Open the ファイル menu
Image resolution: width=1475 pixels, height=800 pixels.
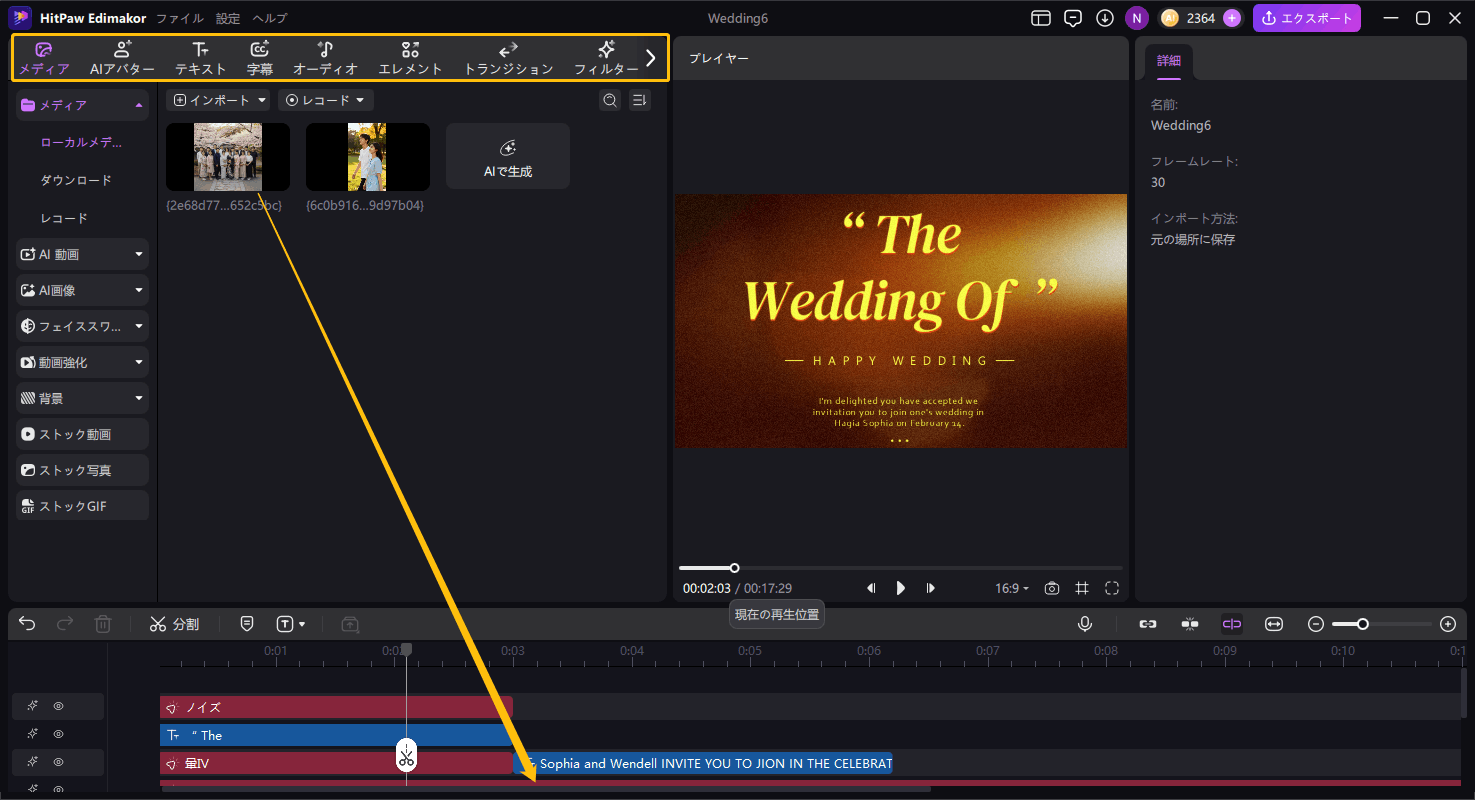180,18
